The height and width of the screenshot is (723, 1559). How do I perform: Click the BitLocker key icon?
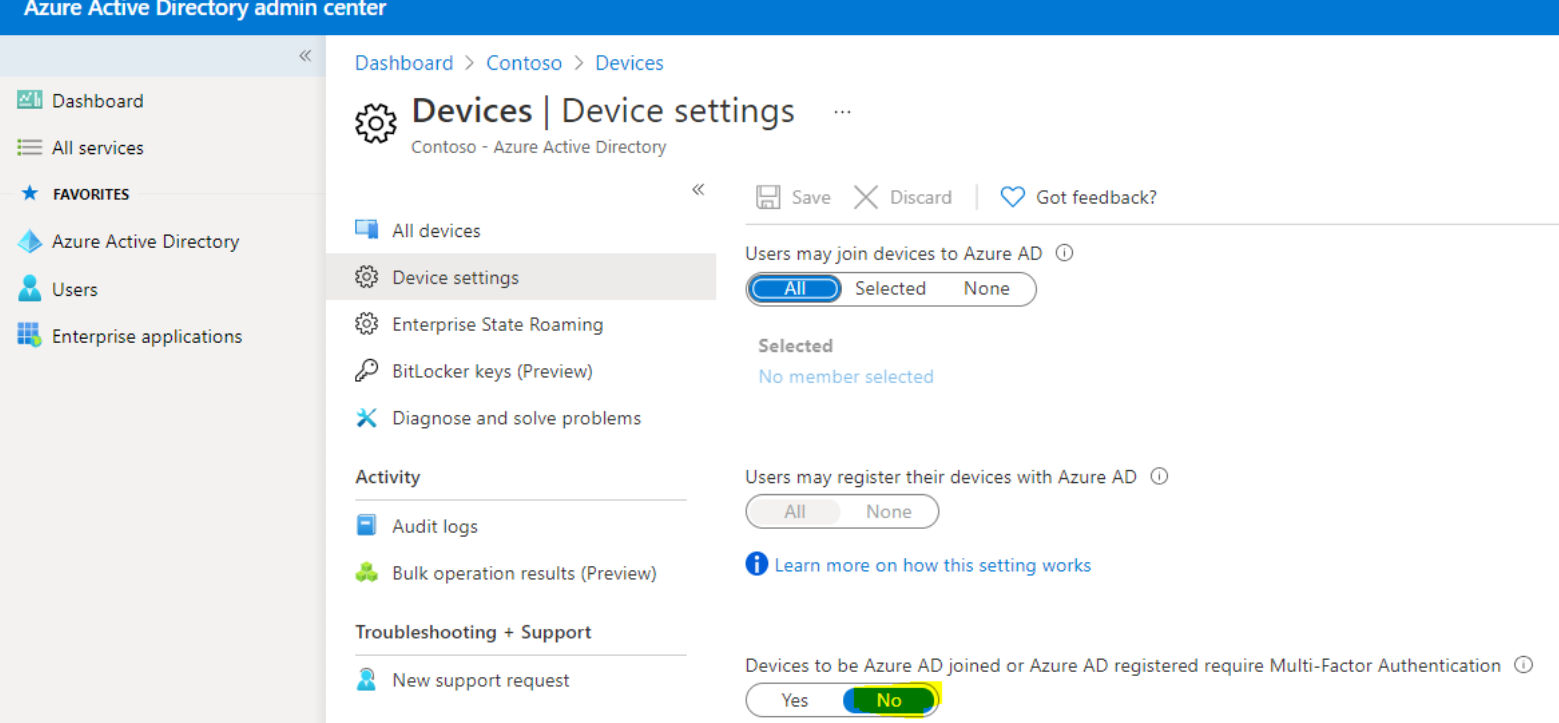point(367,371)
